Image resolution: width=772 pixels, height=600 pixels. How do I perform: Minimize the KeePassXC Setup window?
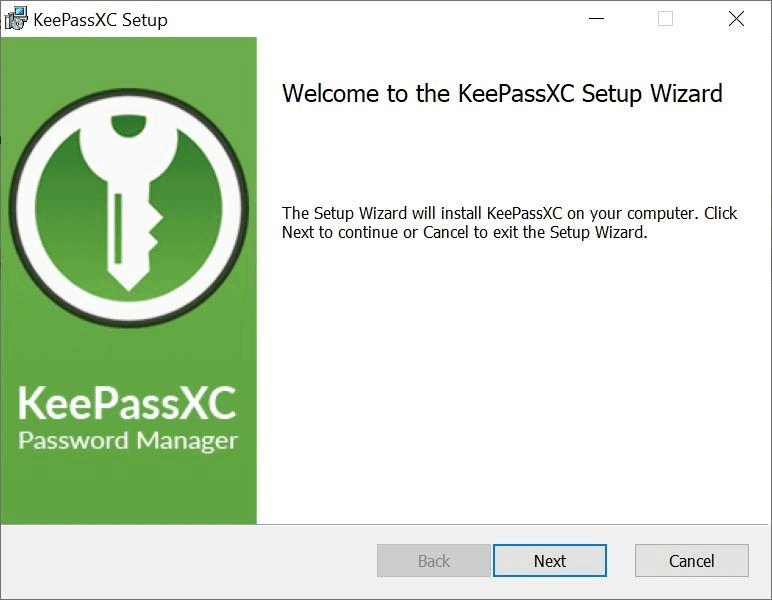(x=596, y=19)
